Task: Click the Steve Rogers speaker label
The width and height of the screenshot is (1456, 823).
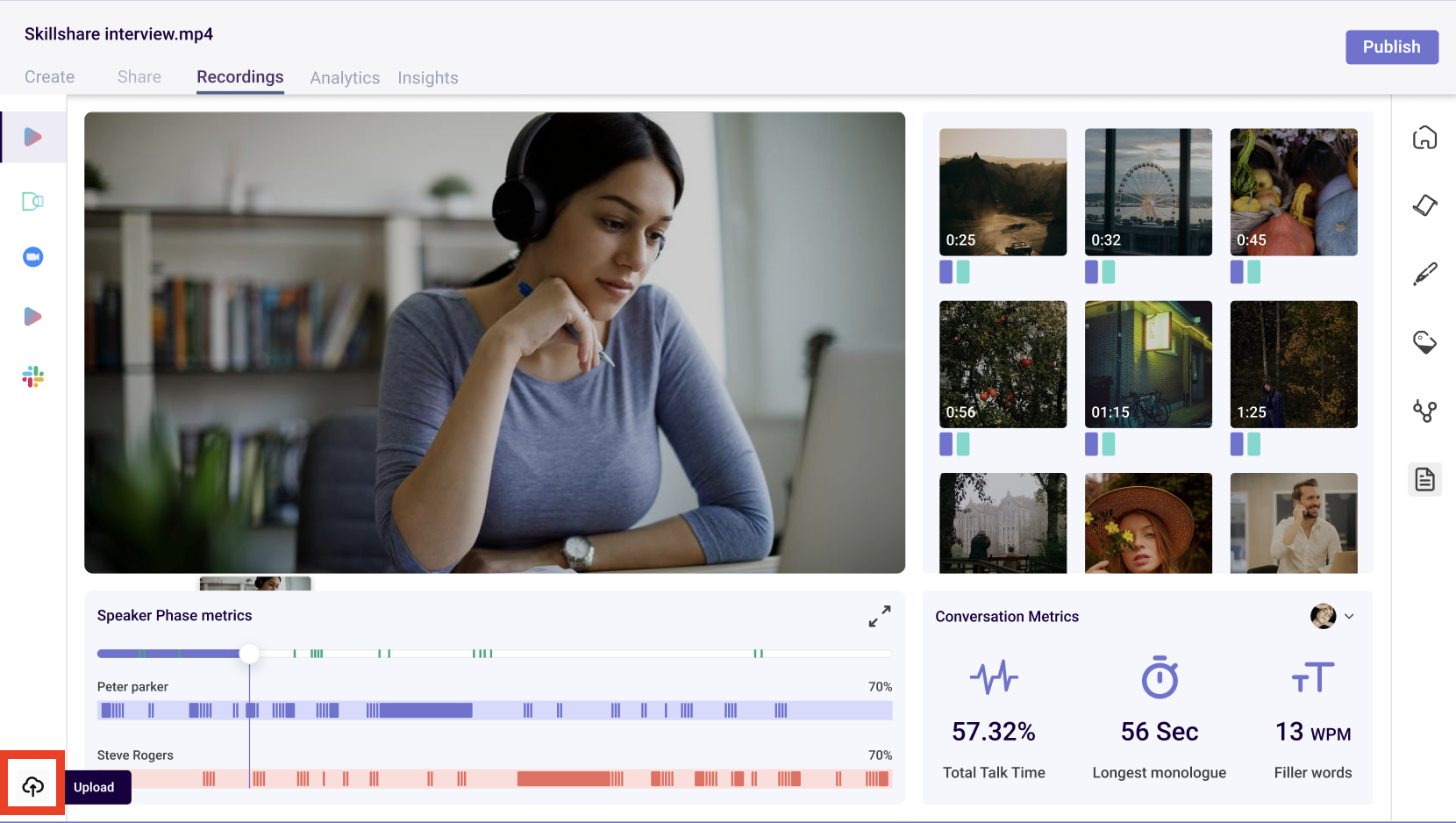Action: coord(135,755)
